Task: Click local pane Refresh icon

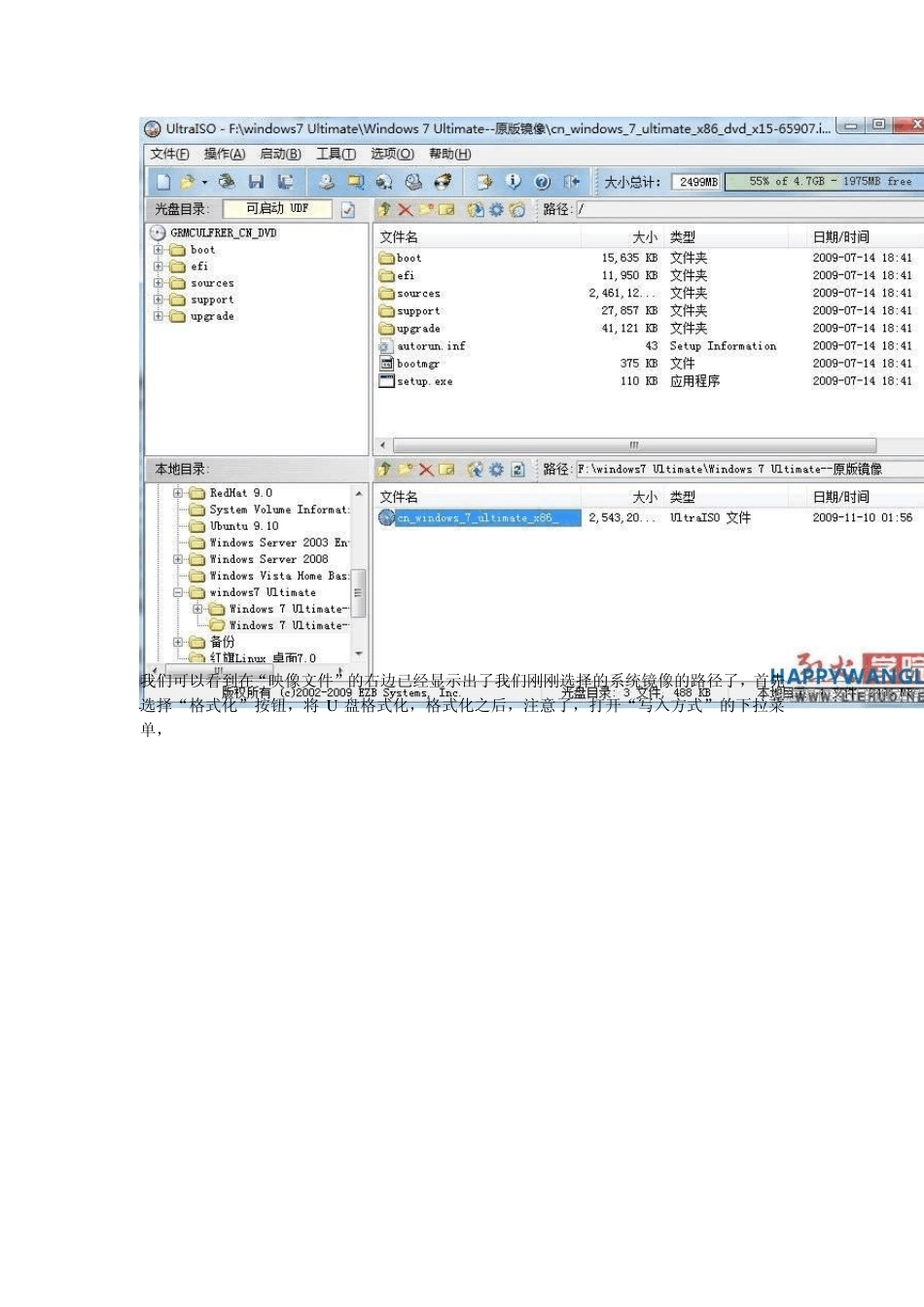Action: tap(517, 470)
